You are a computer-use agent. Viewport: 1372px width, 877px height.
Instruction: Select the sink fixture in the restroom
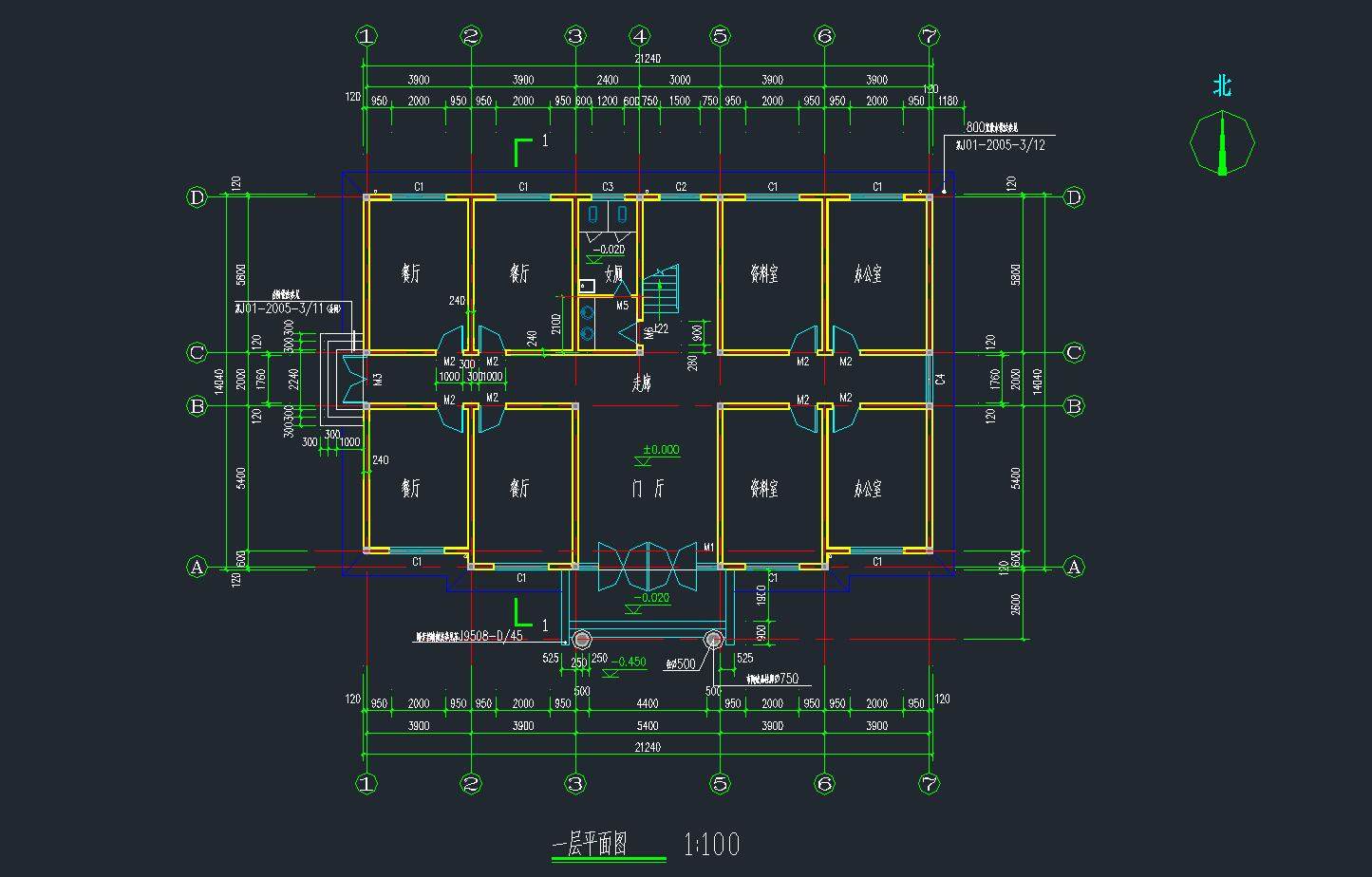pyautogui.click(x=587, y=286)
